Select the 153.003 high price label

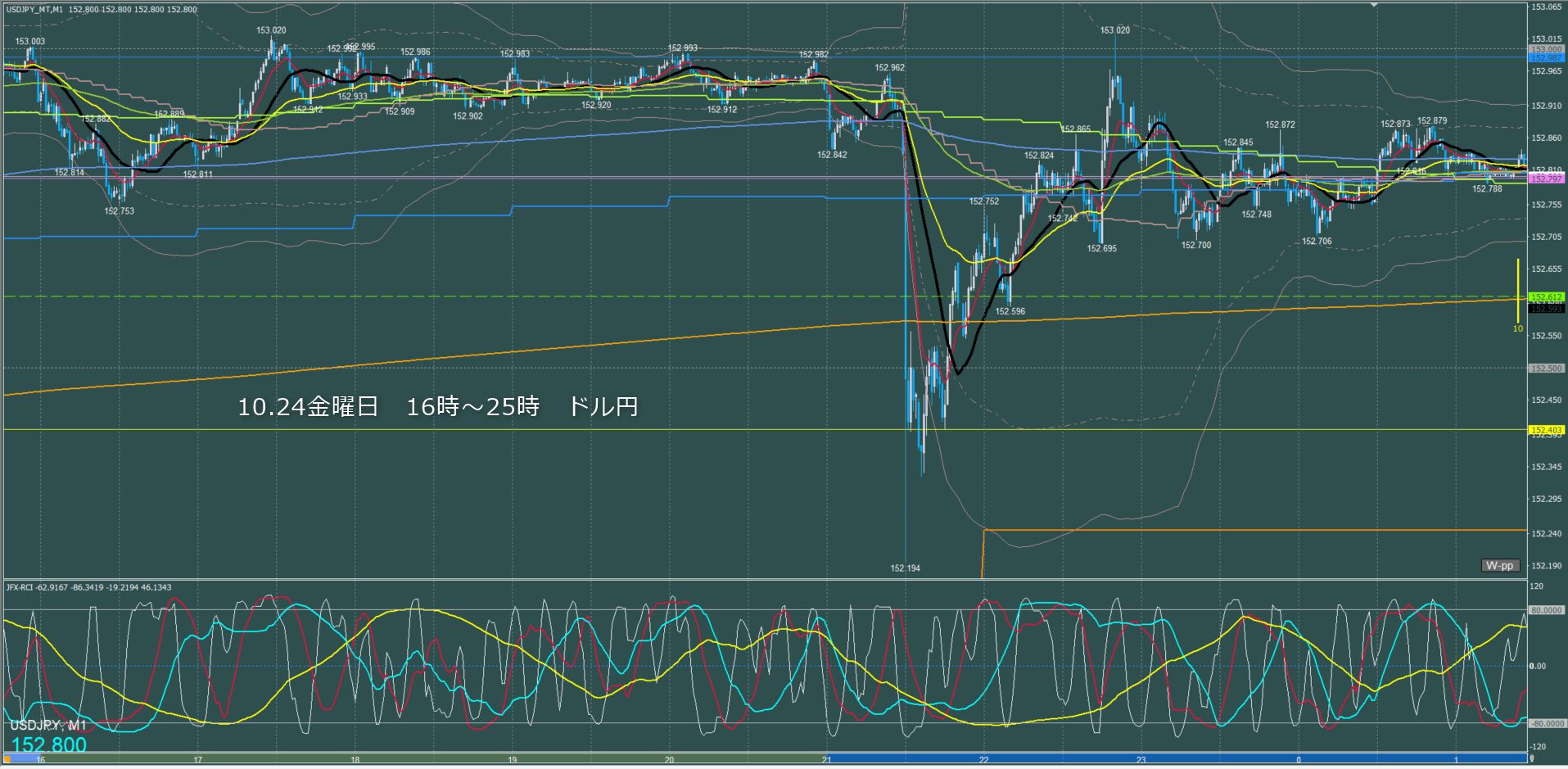pos(30,41)
